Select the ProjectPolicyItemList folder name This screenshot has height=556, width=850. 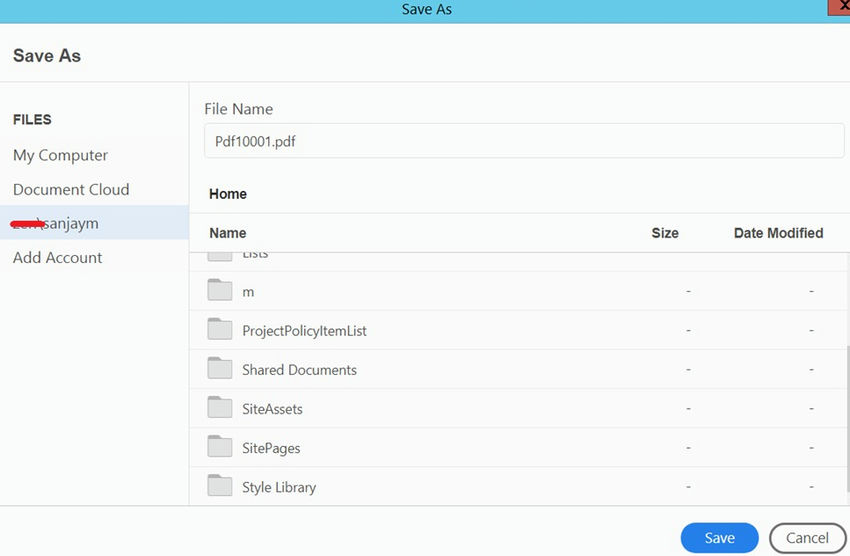point(304,331)
